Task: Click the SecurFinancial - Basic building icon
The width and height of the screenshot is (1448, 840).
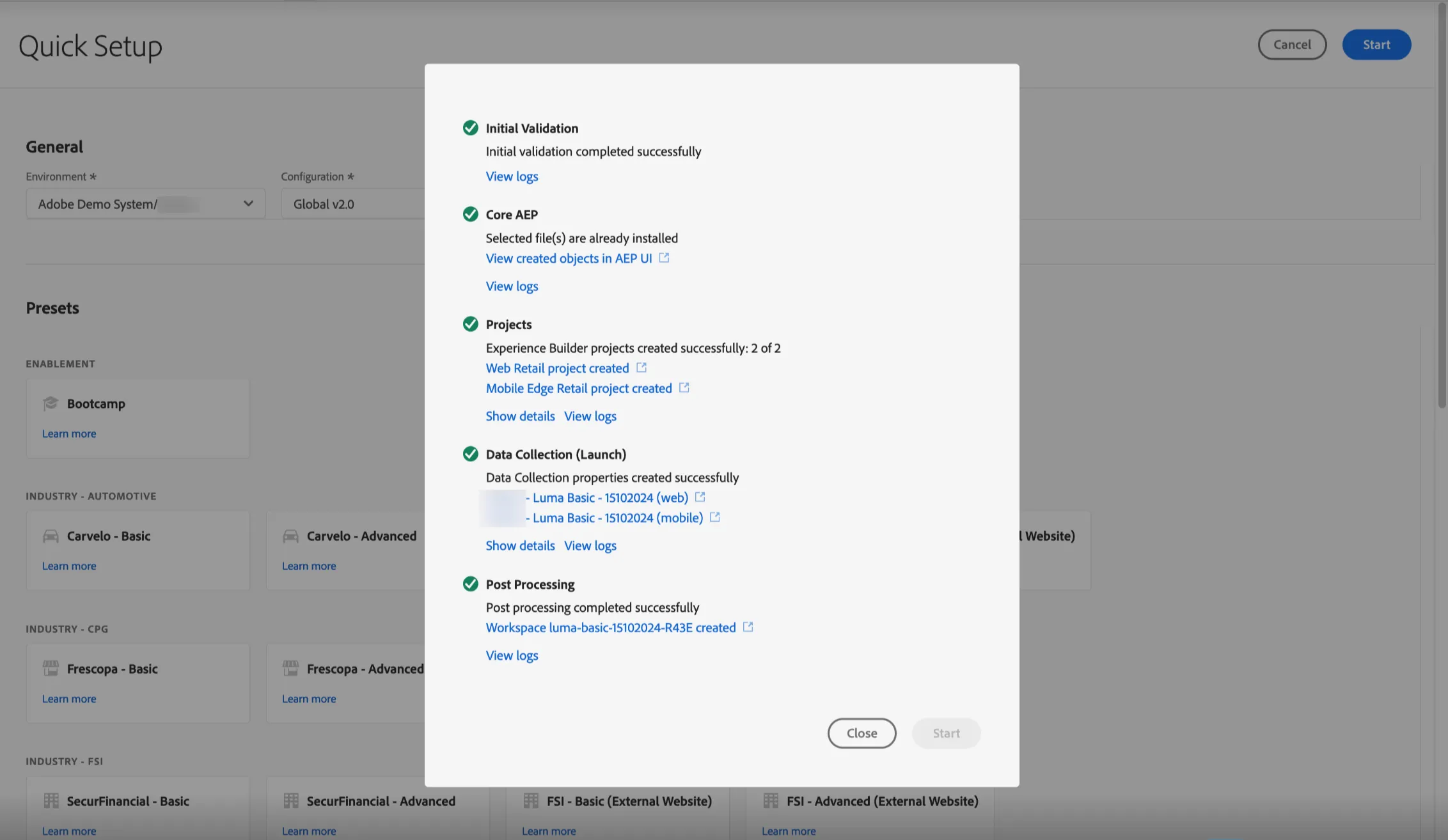Action: point(51,800)
